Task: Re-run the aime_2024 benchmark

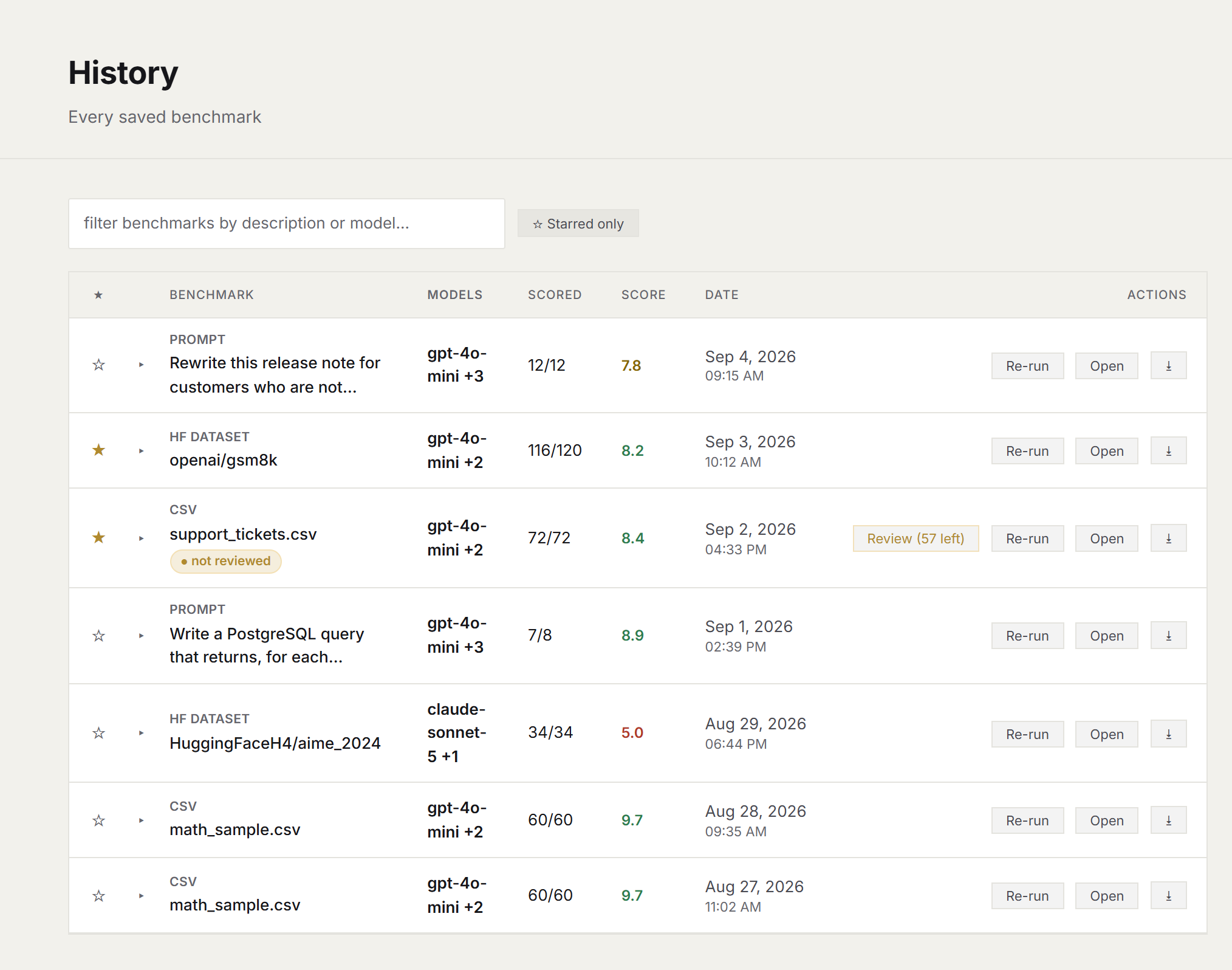Action: click(1027, 734)
